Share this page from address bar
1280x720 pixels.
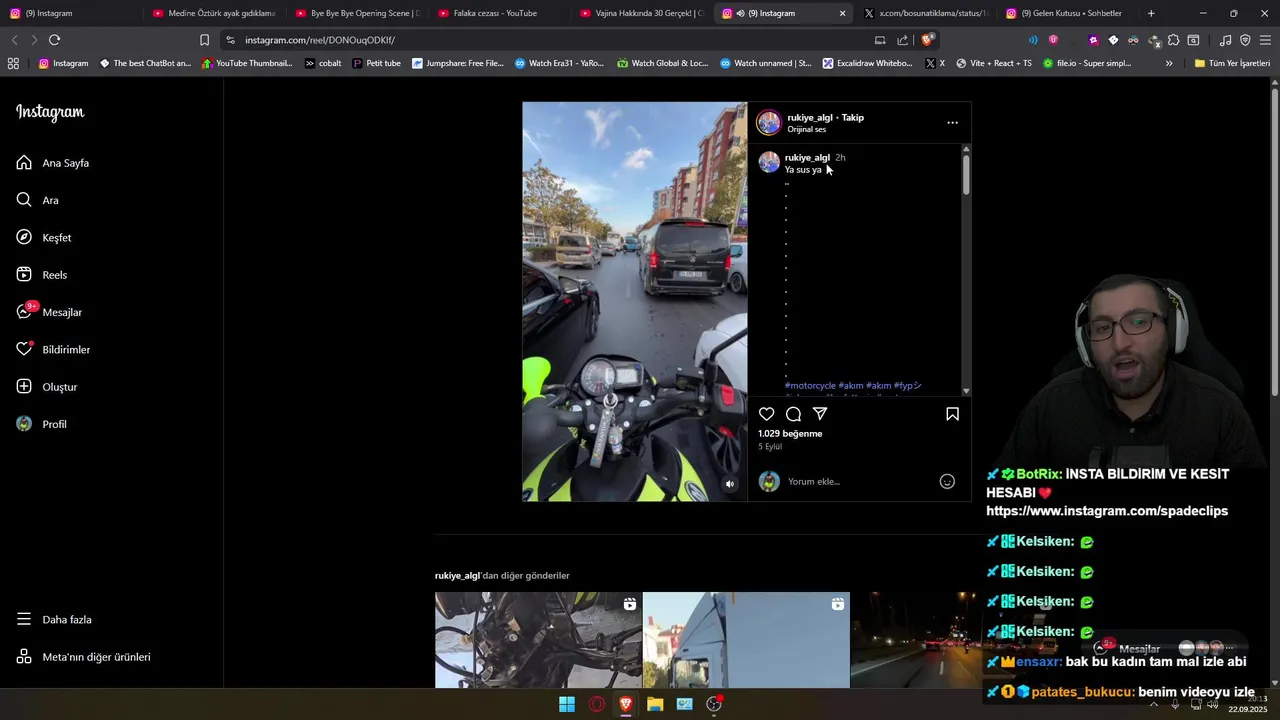coord(903,40)
